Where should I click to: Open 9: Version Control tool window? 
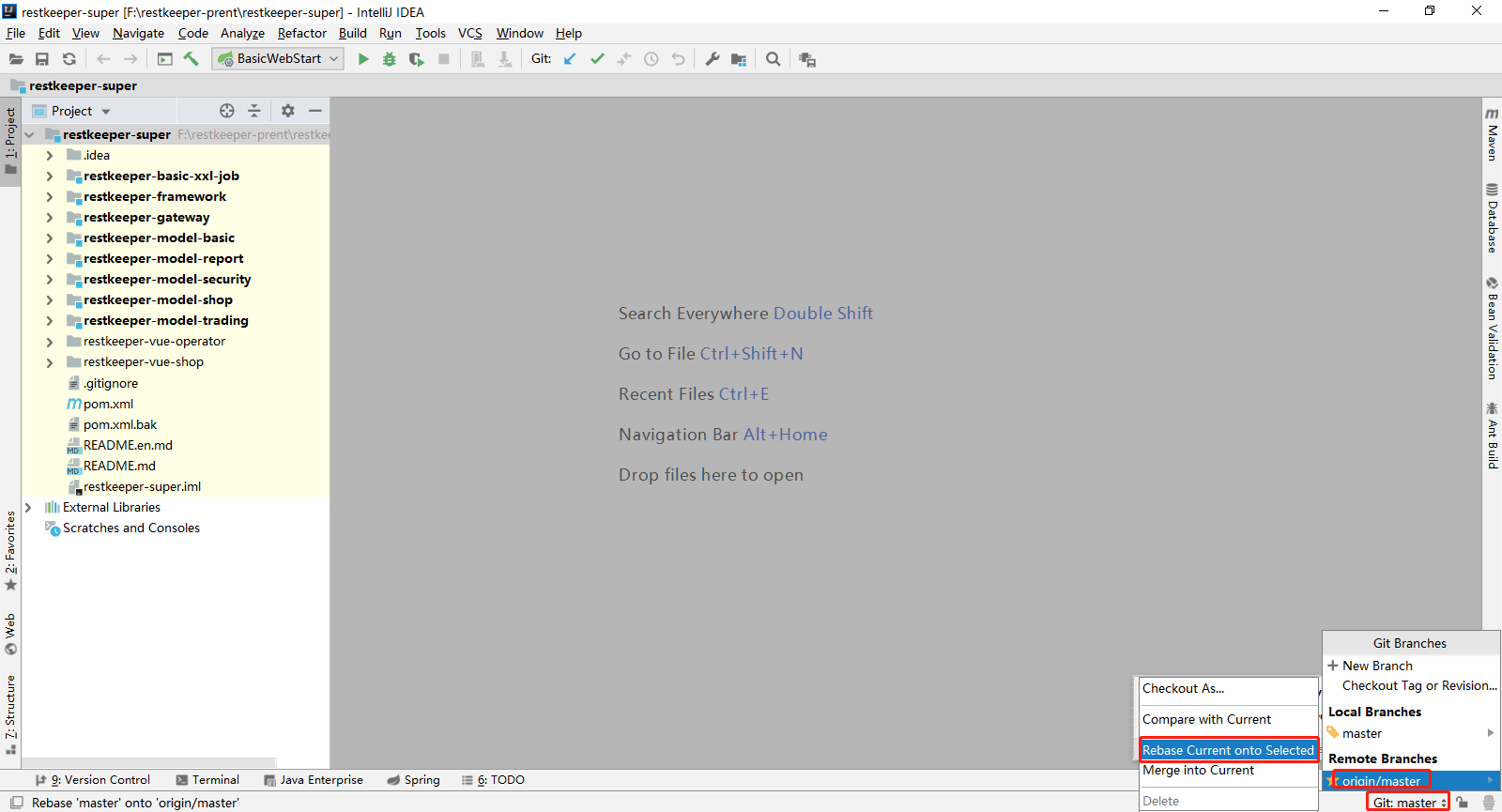point(92,780)
